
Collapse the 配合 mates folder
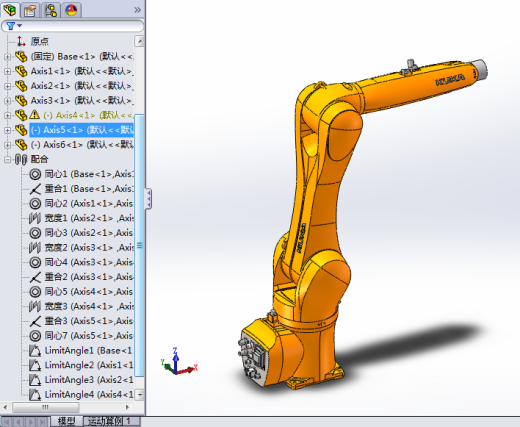pos(7,160)
